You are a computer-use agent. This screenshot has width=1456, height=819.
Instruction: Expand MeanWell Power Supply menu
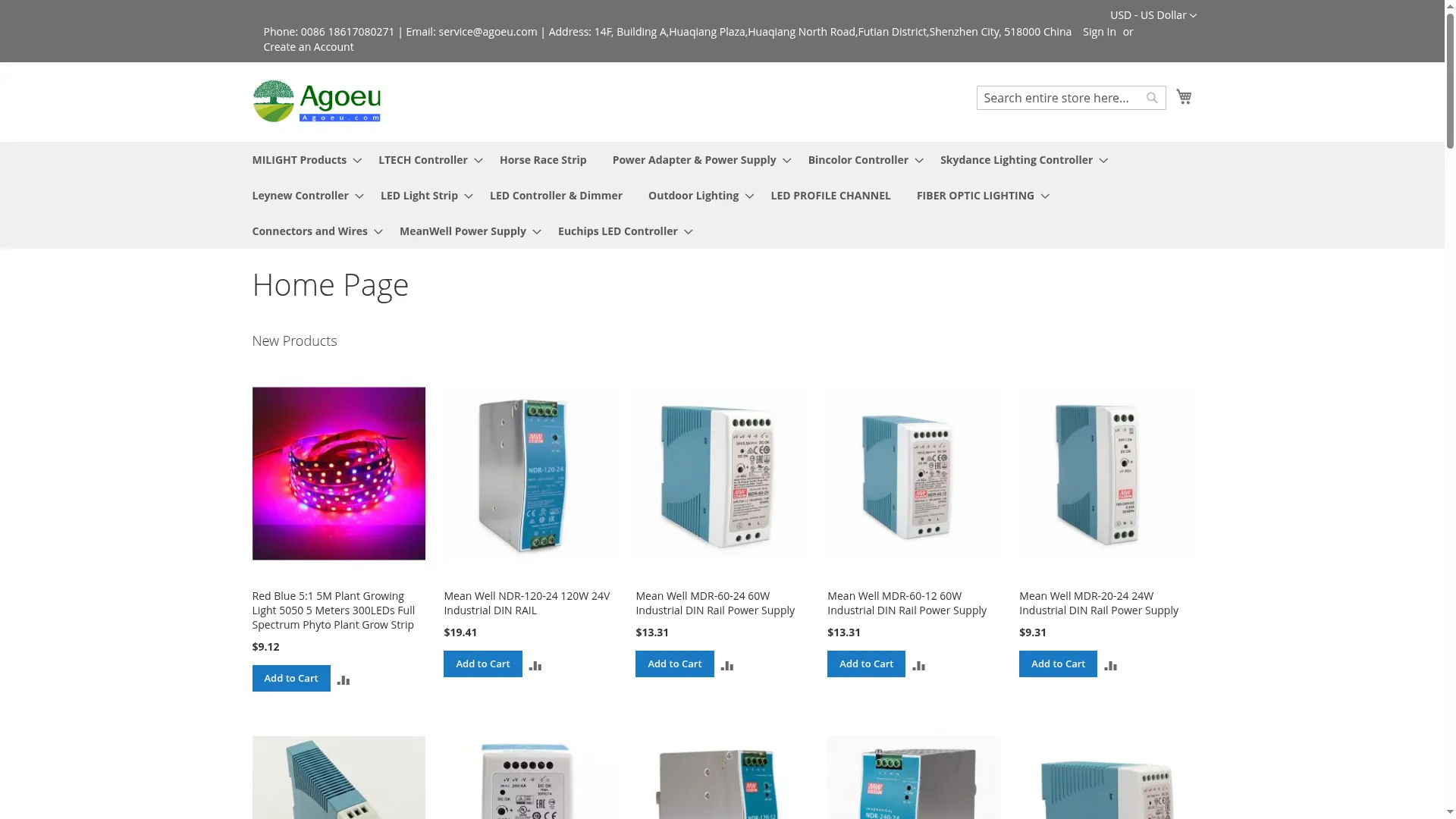[x=471, y=231]
